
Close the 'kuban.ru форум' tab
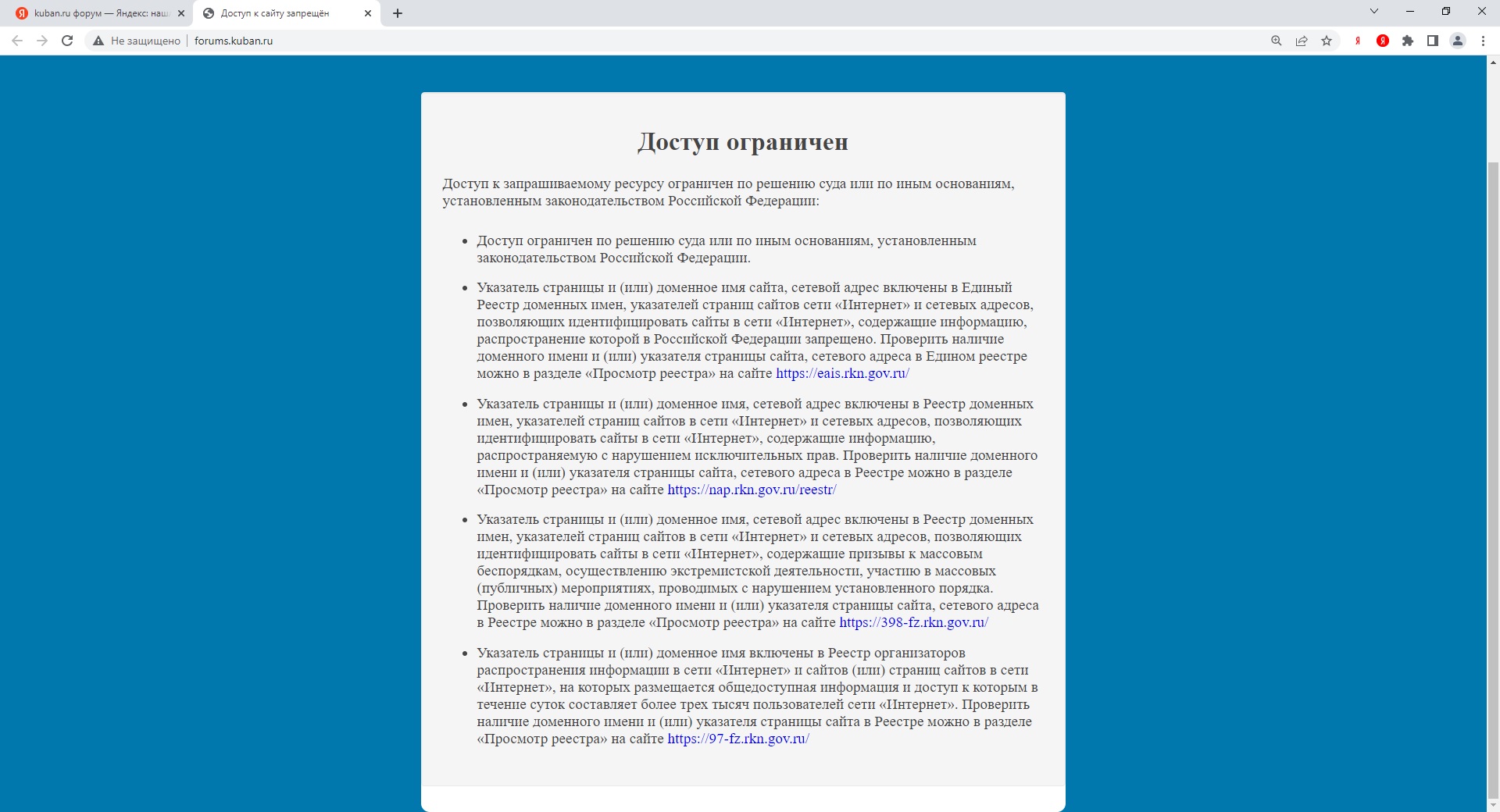(x=181, y=13)
